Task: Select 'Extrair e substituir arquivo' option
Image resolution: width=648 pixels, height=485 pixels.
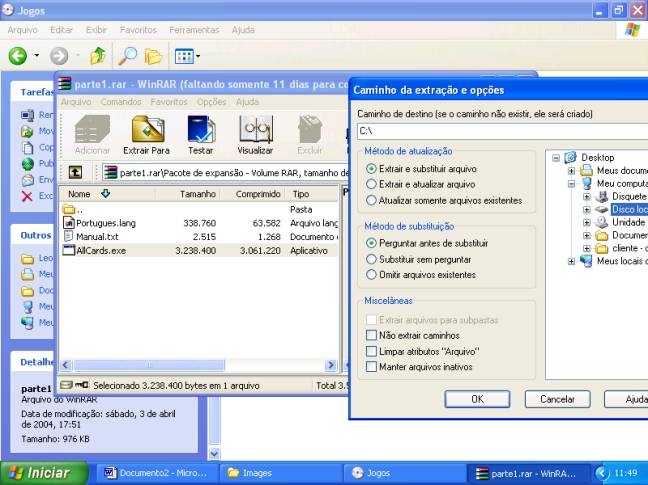Action: 371,169
